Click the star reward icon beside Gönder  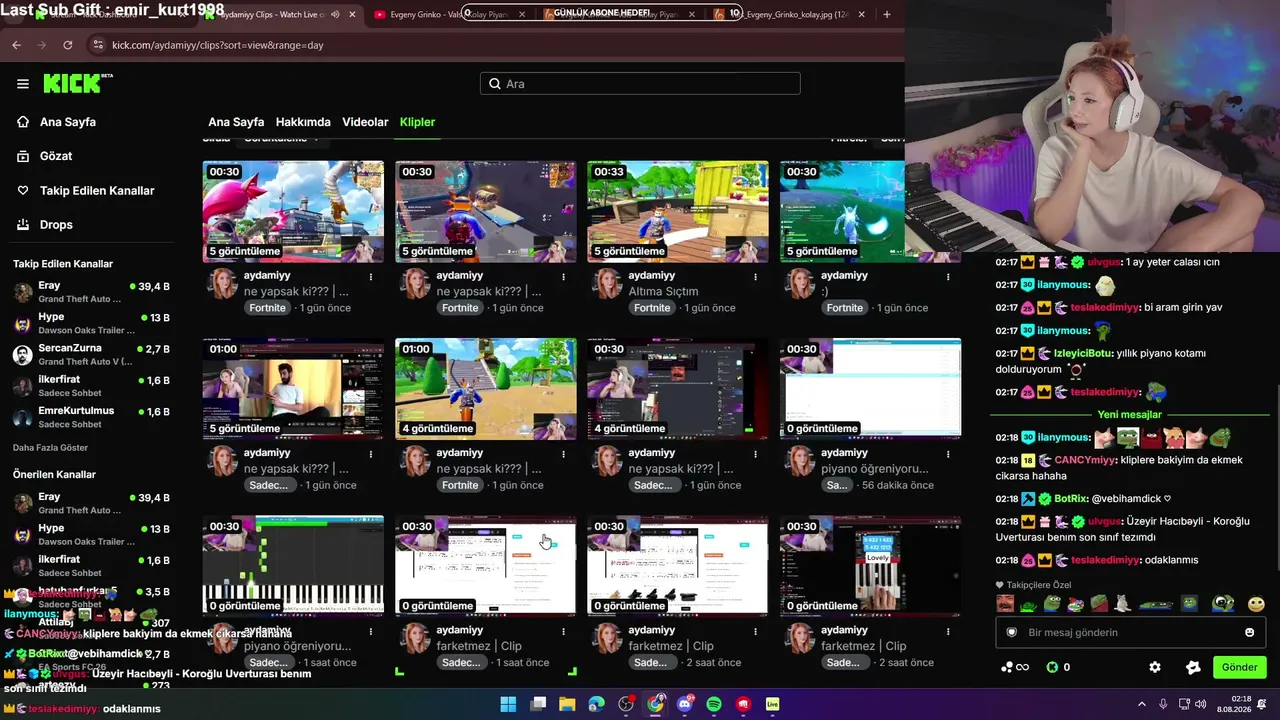pyautogui.click(x=1192, y=667)
